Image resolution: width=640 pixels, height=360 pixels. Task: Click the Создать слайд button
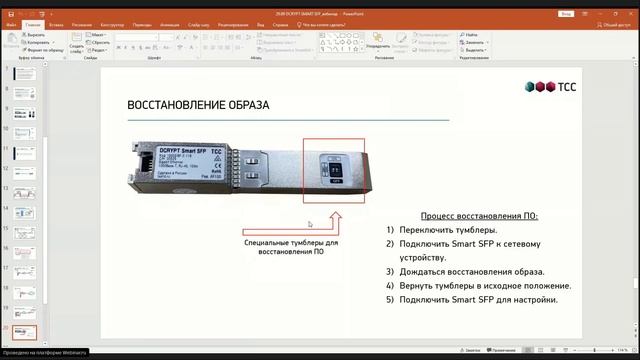tap(76, 43)
